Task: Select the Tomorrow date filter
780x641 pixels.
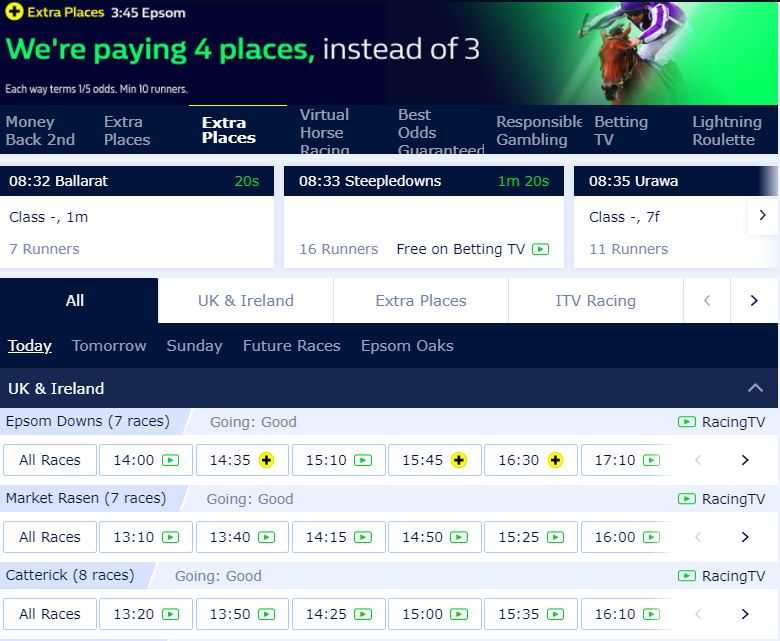Action: pyautogui.click(x=109, y=346)
